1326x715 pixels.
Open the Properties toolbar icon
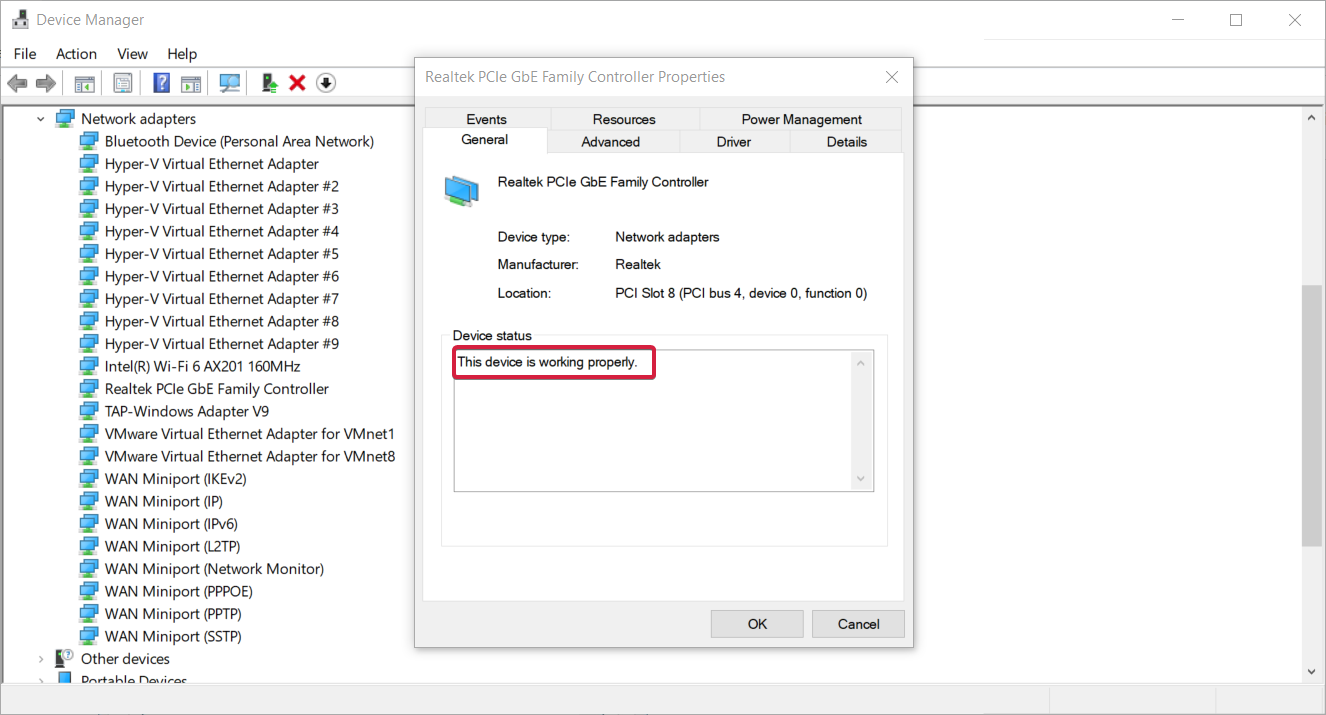(x=123, y=83)
